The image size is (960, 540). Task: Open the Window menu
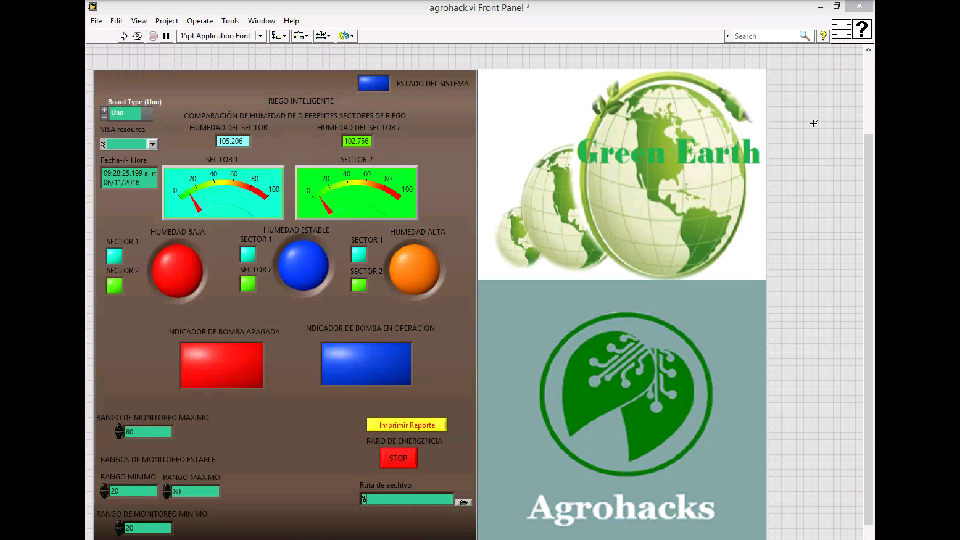tap(261, 21)
